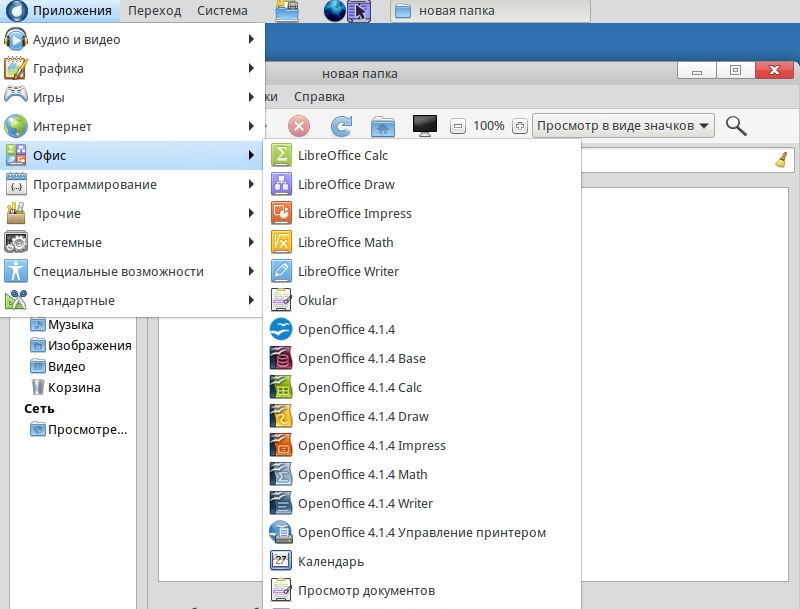The height and width of the screenshot is (609, 800).
Task: Select the Офис category
Action: (x=131, y=156)
